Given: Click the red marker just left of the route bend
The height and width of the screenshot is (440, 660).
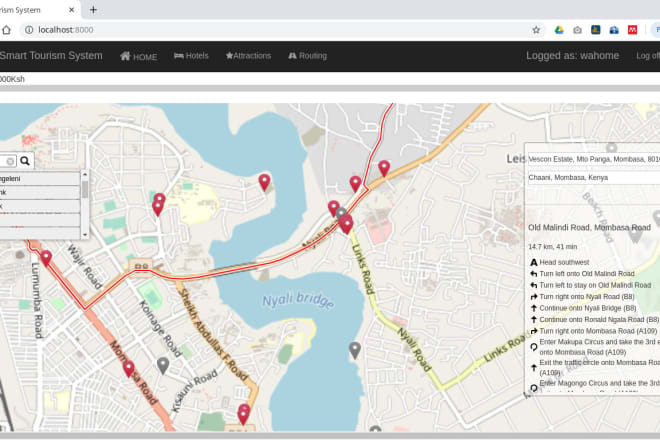Looking at the screenshot, I should click(x=356, y=184).
